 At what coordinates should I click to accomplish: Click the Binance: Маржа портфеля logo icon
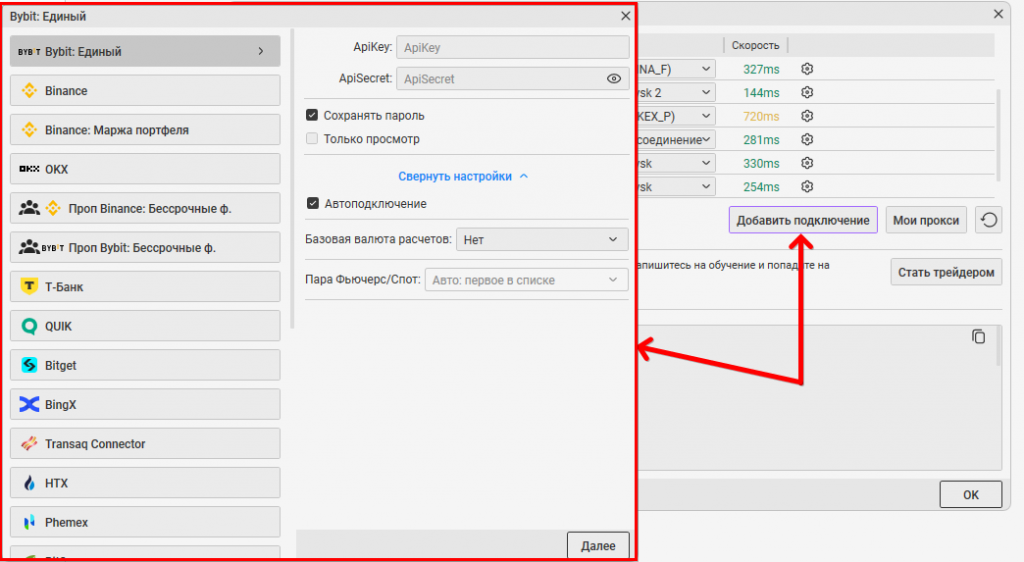(29, 129)
